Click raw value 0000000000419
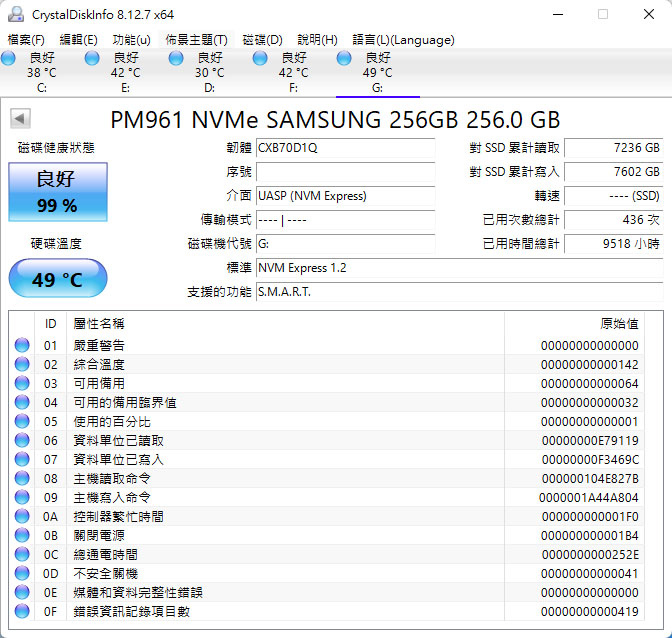 [x=590, y=612]
